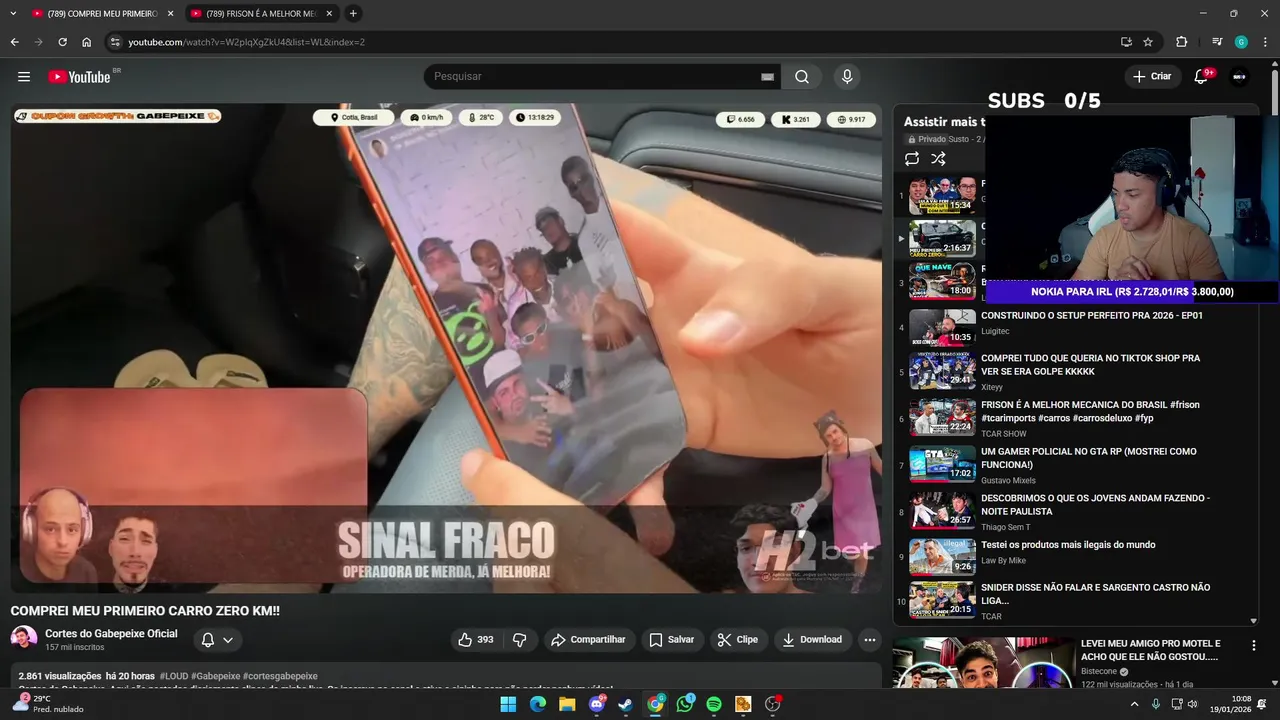Open the browser home page
This screenshot has height=720, width=1280.
click(x=86, y=42)
